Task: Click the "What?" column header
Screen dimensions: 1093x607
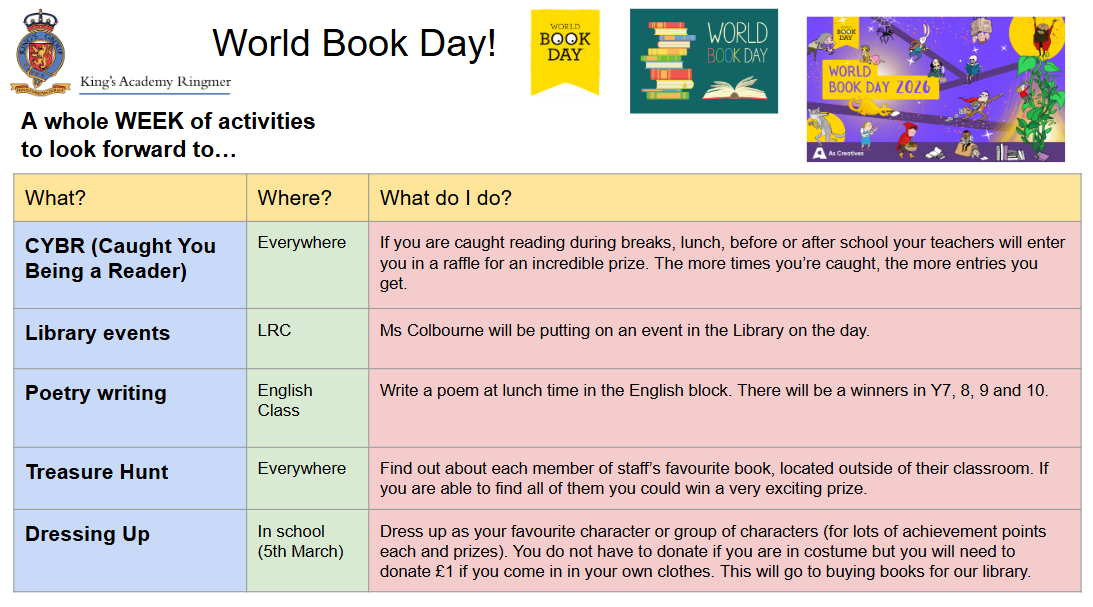Action: 56,198
